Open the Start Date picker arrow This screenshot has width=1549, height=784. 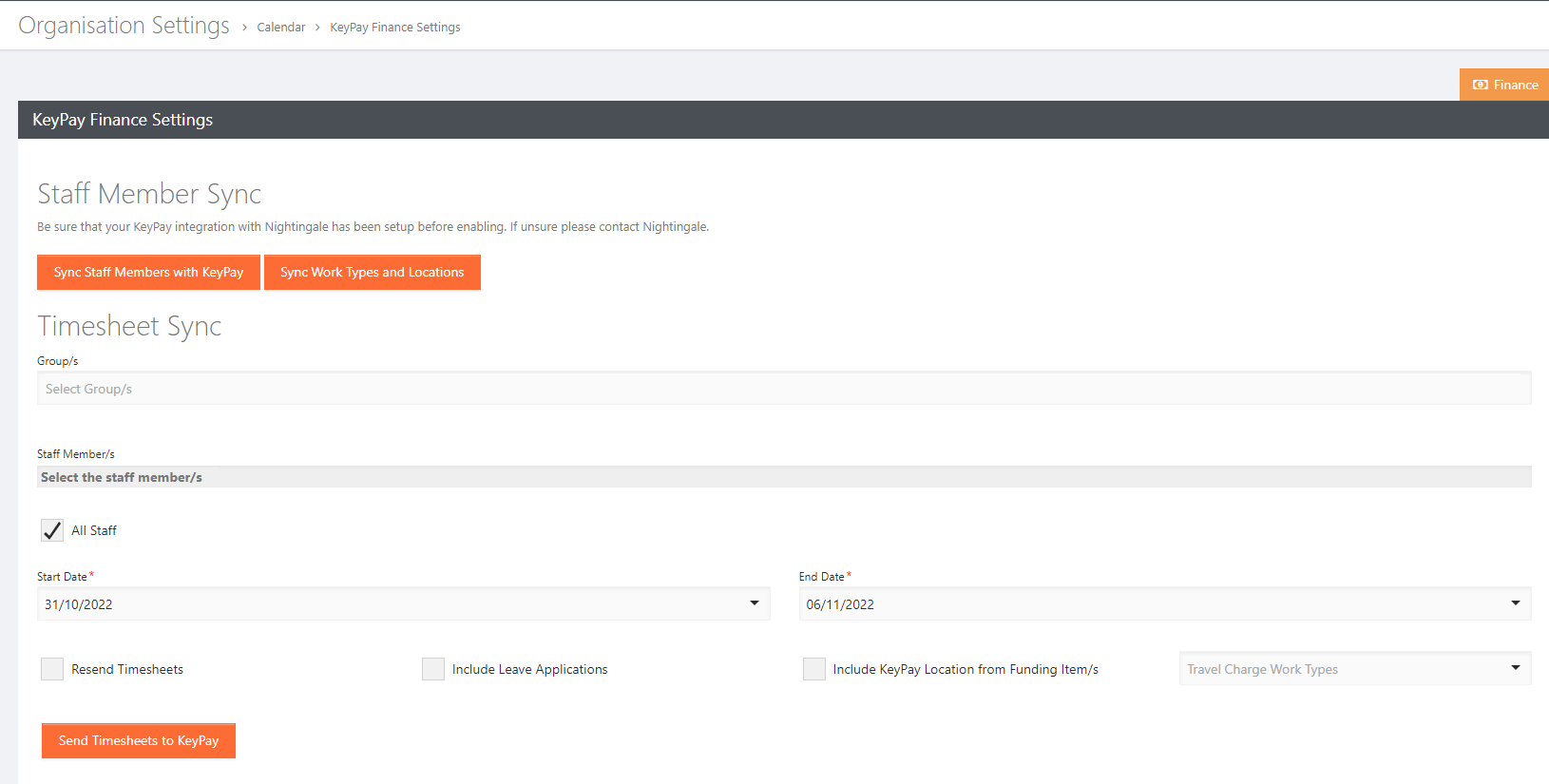click(755, 603)
